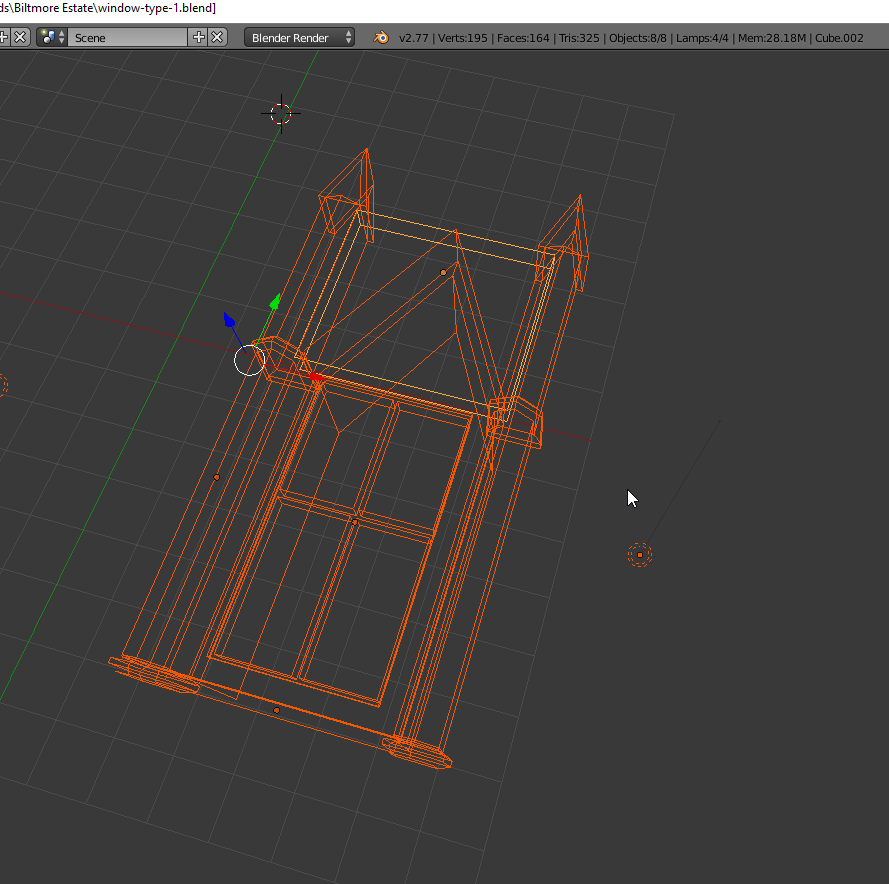Click the white manipulator center circle
Image resolution: width=889 pixels, height=884 pixels.
249,360
